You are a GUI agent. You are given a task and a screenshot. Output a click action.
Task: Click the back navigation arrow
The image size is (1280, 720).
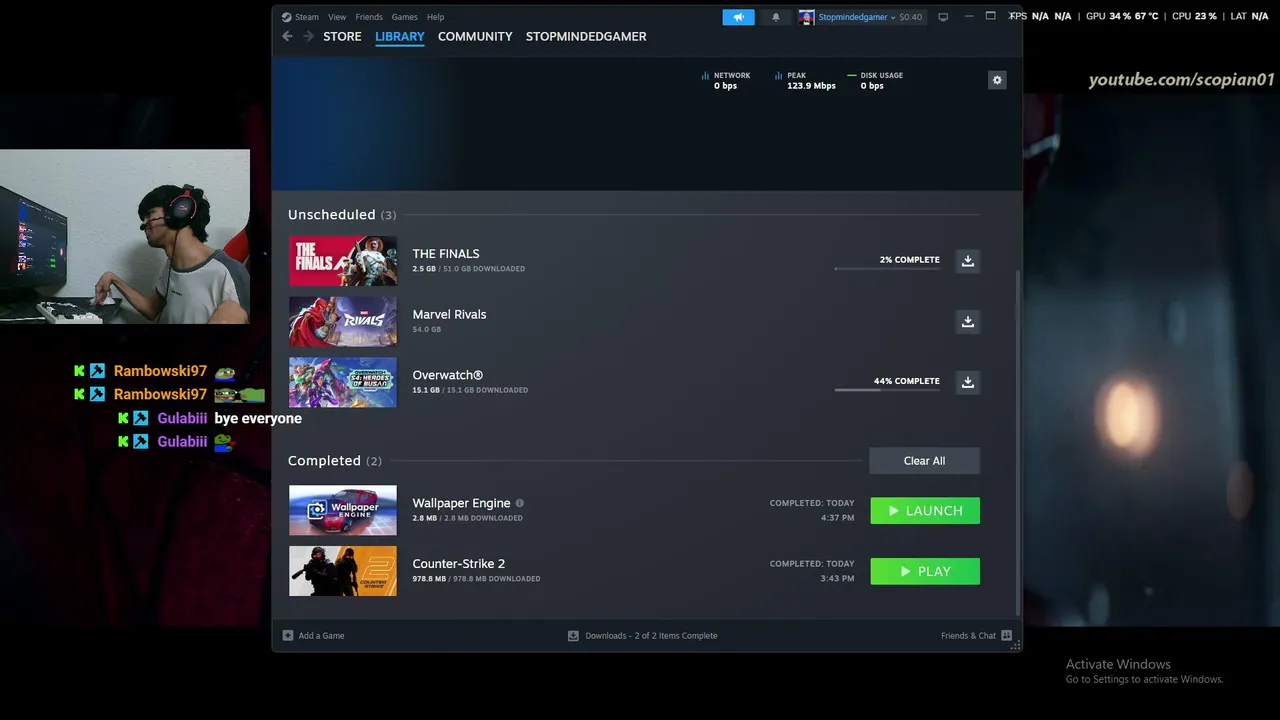pyautogui.click(x=287, y=36)
